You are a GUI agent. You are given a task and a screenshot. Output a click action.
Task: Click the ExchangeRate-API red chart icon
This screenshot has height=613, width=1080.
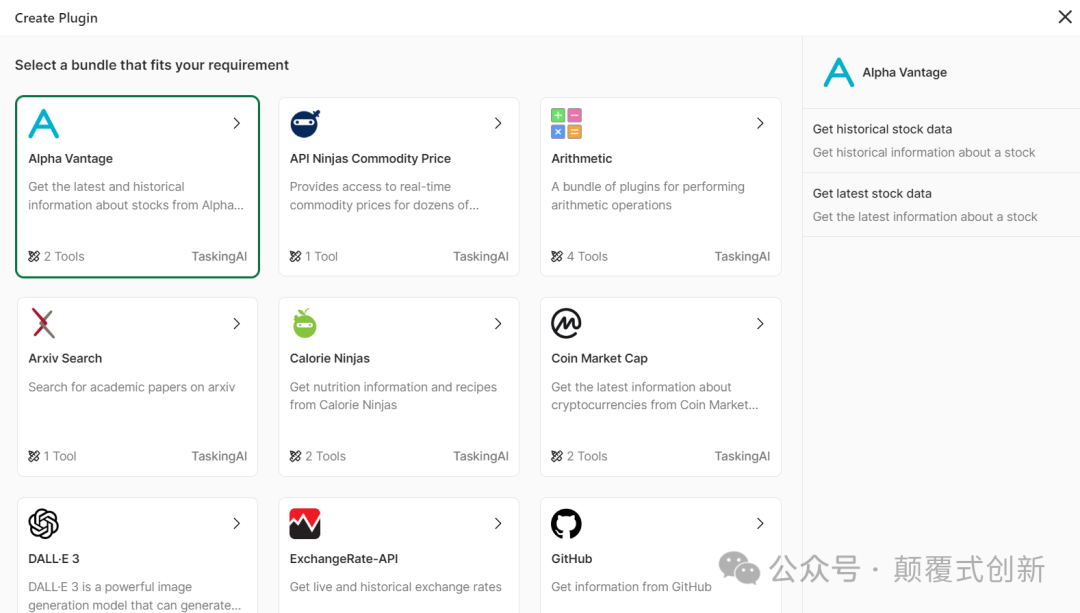coord(305,523)
